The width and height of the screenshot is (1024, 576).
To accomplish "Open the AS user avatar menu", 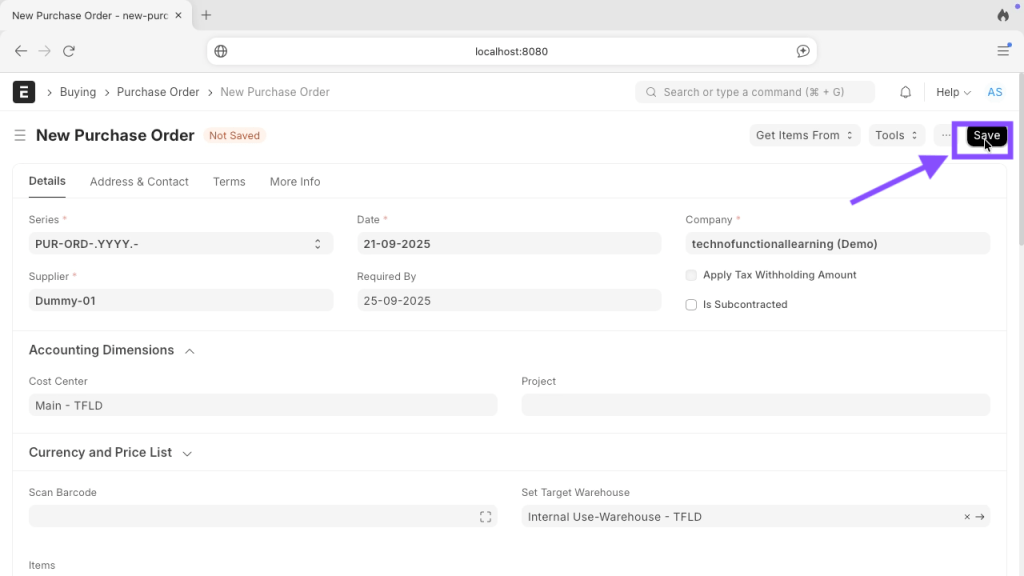I will coord(994,92).
